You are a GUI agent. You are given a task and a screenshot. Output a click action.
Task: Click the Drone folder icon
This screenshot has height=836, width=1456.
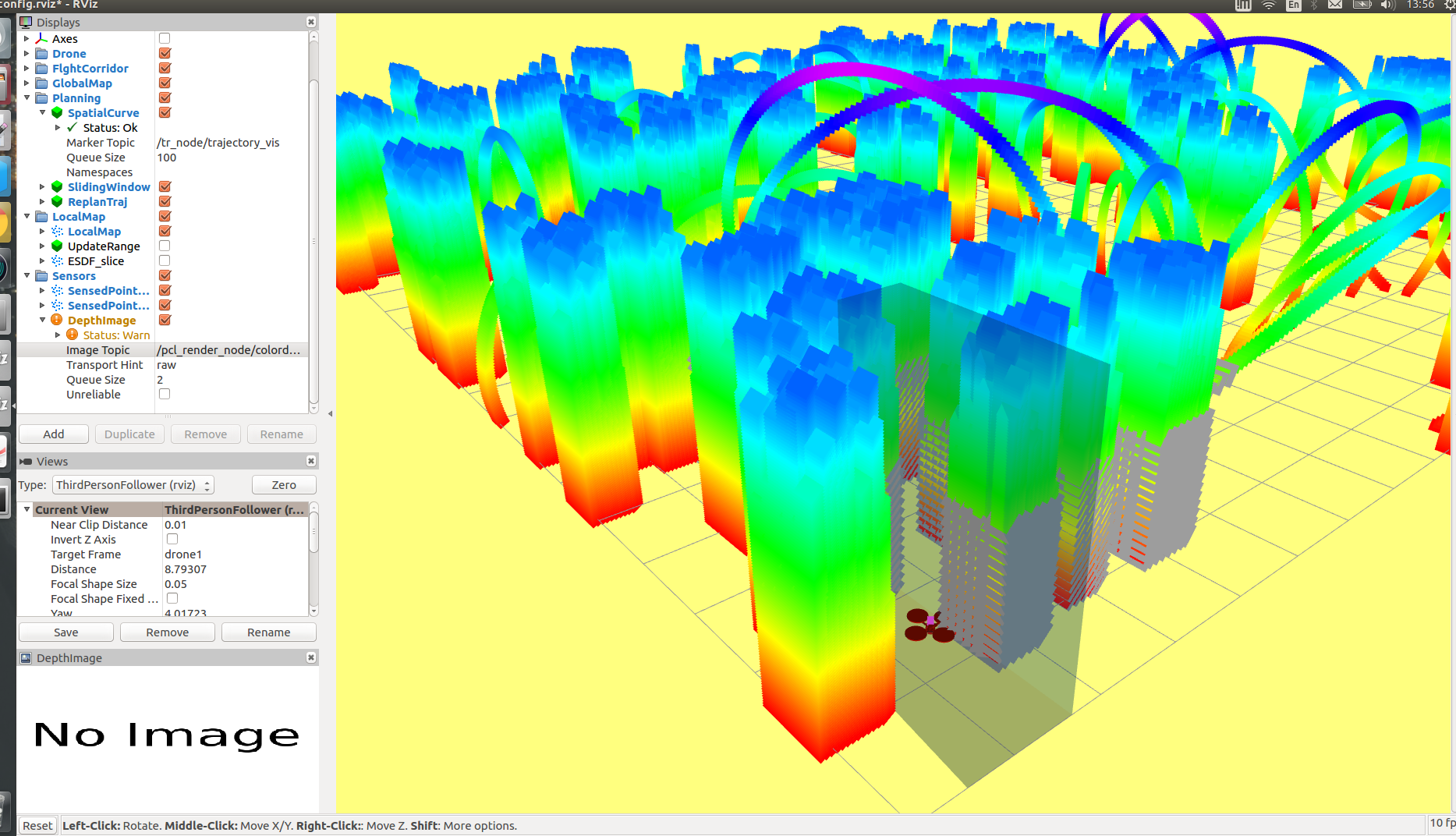[x=42, y=53]
